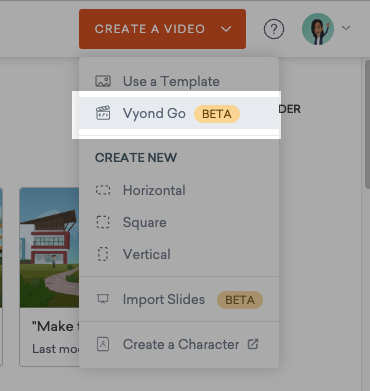This screenshot has height=391, width=370.
Task: Click the external link icon after Create a Character
Action: pos(253,344)
